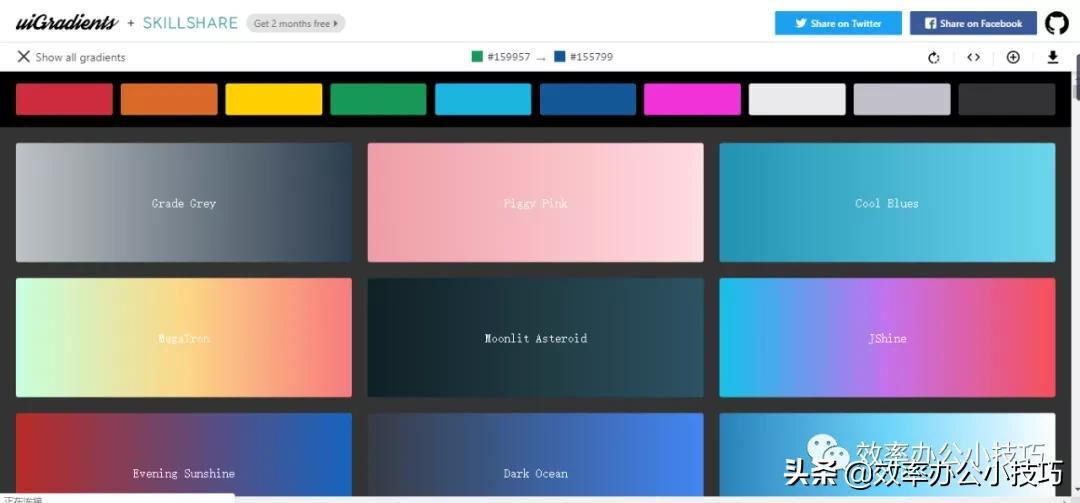
Task: Filter gradients by red swatch
Action: point(64,99)
